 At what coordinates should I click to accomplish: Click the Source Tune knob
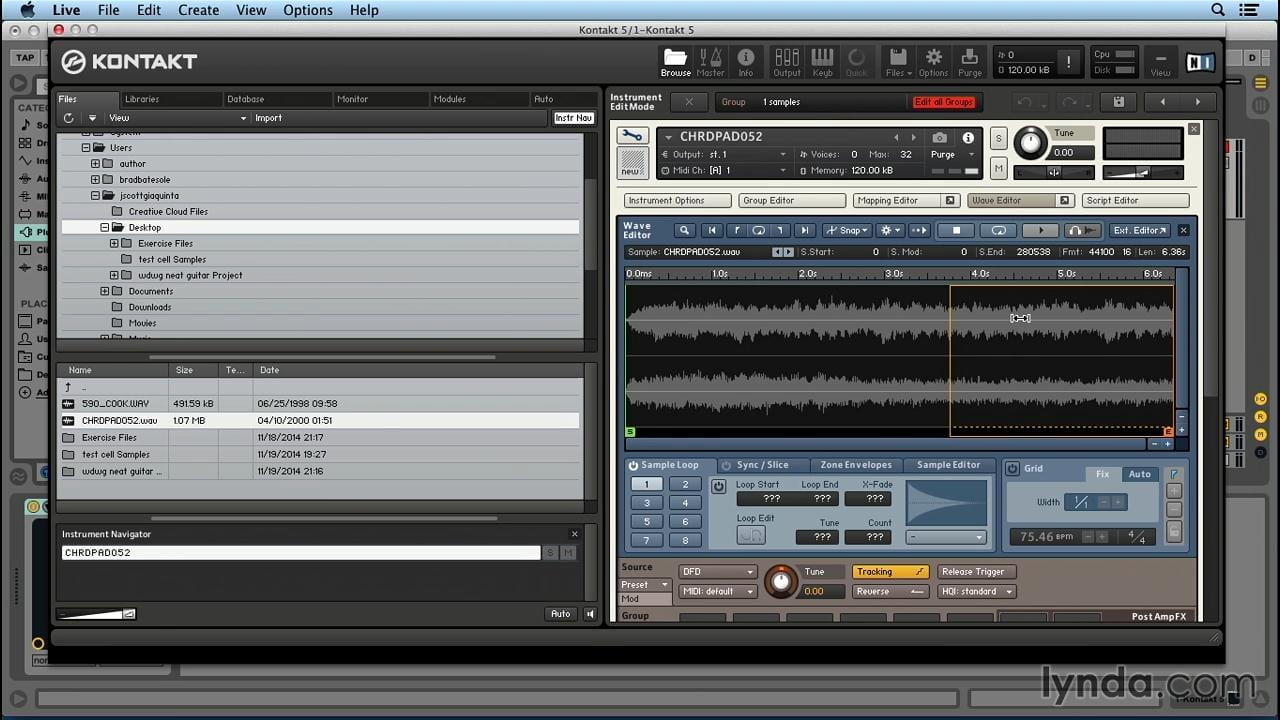tap(781, 581)
